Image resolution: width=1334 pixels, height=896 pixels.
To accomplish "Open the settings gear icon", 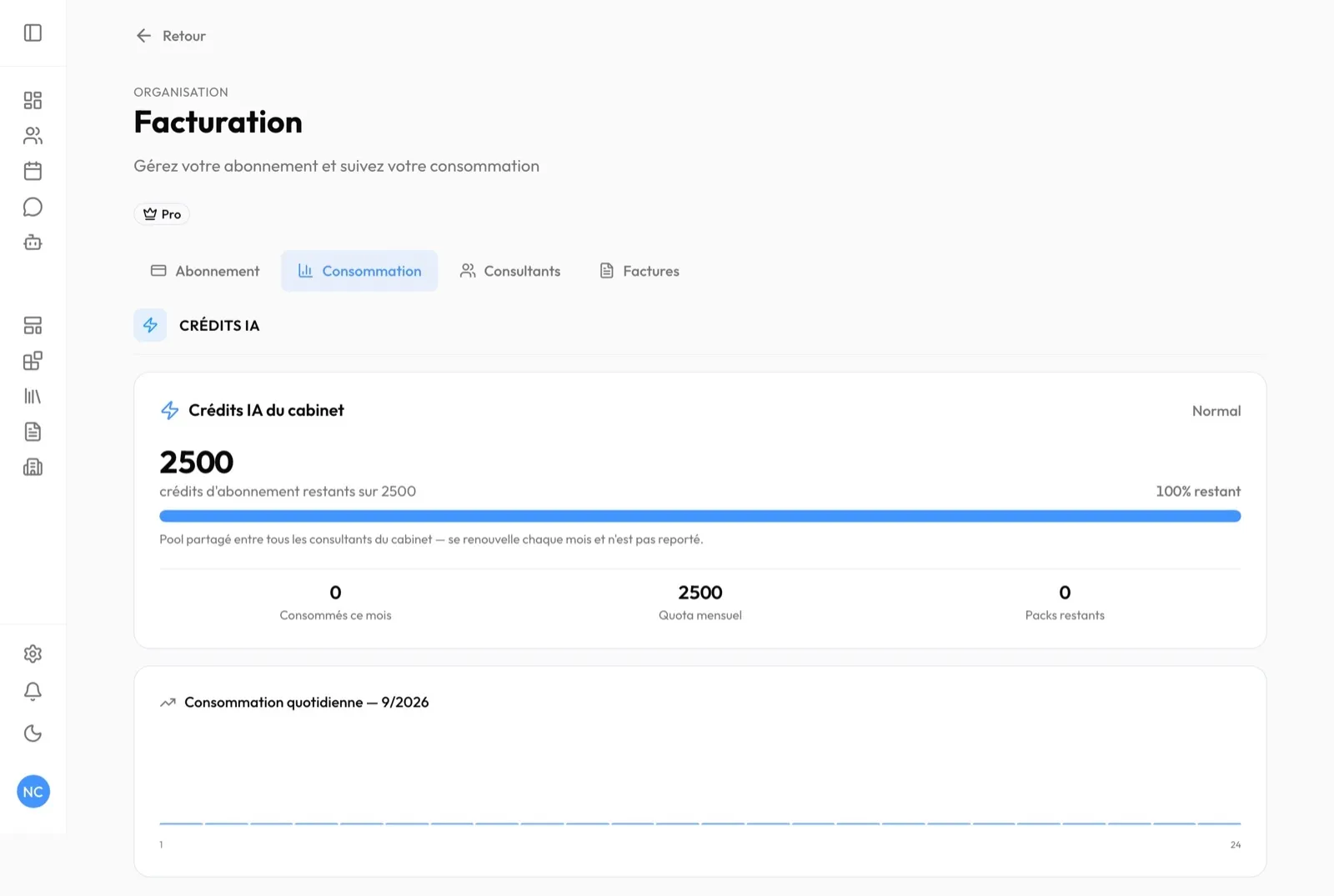I will coord(33,653).
